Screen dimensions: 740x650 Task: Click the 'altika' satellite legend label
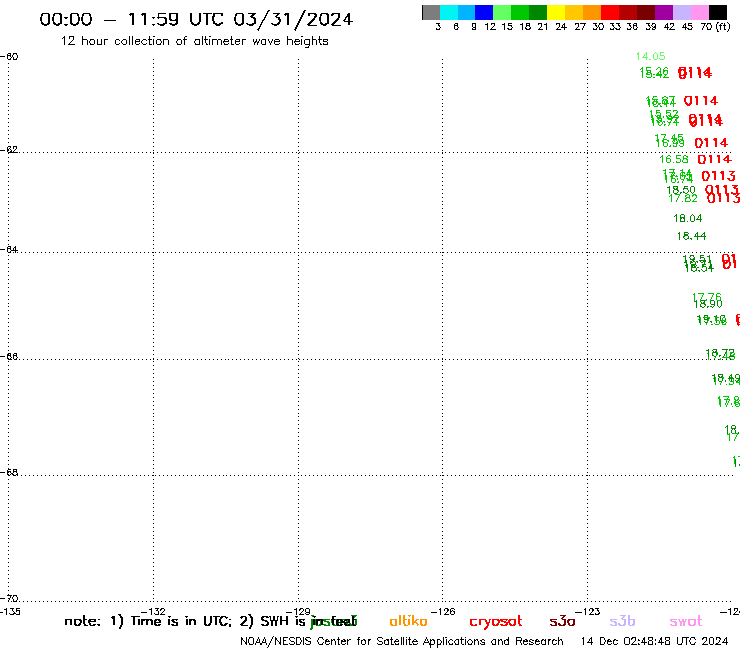tap(408, 621)
